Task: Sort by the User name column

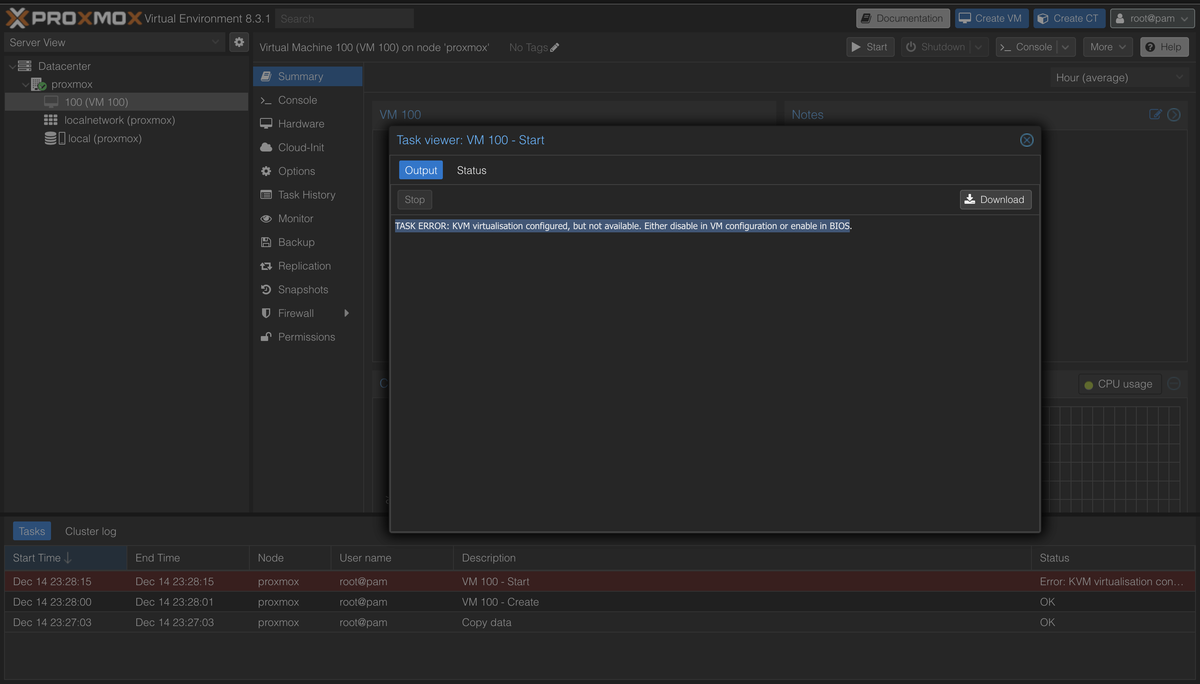Action: pyautogui.click(x=392, y=558)
